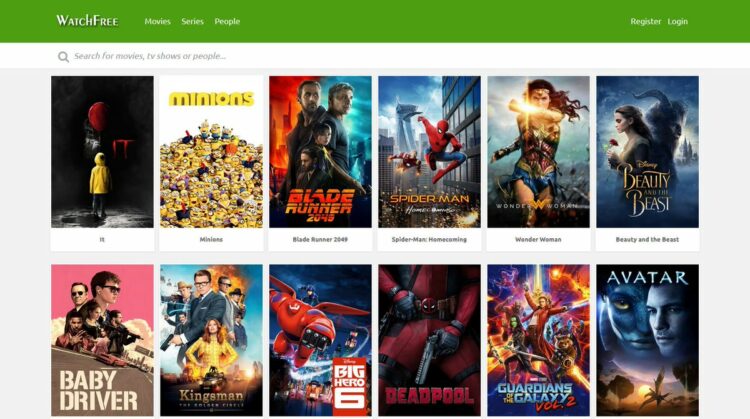Open the Big Hero 6 poster
Screen dimensions: 750x419
coord(320,340)
